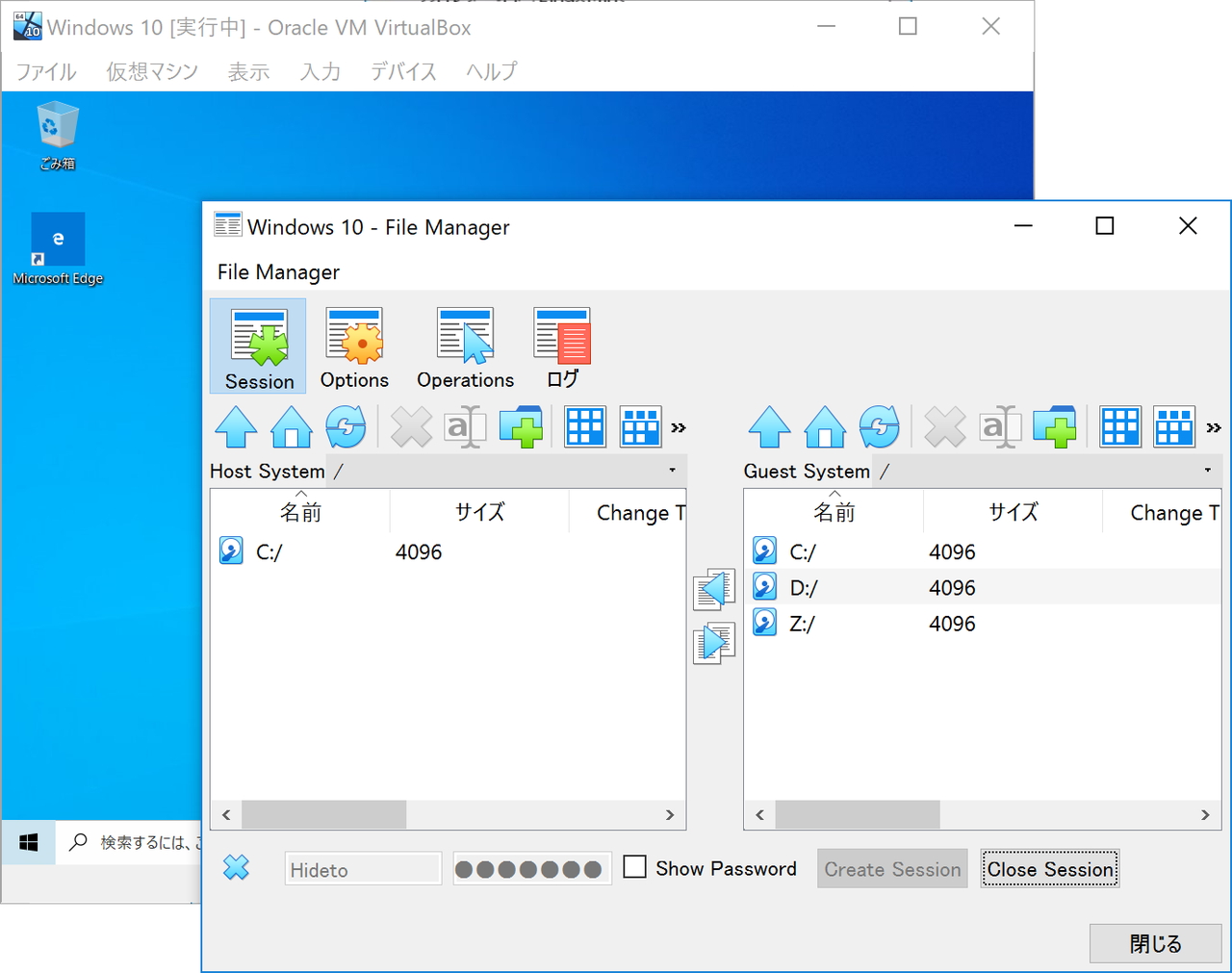Invert selection in Host System panel

(x=640, y=427)
